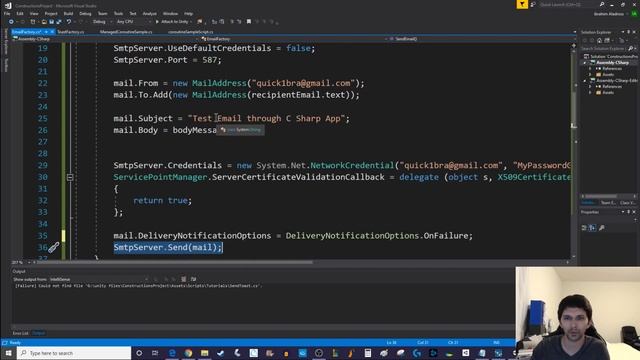Click the Properties alphabetical sort icon

[592, 228]
